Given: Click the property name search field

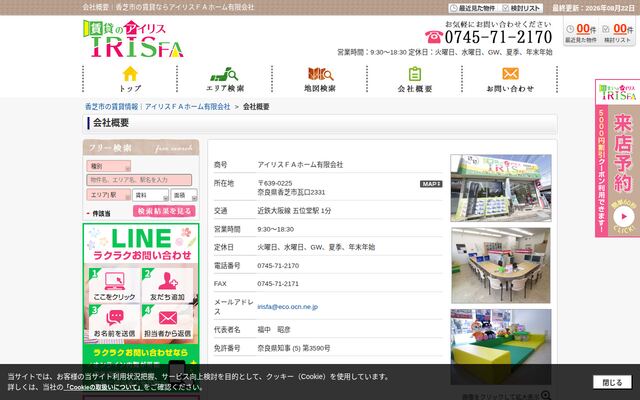Looking at the screenshot, I should [x=139, y=180].
